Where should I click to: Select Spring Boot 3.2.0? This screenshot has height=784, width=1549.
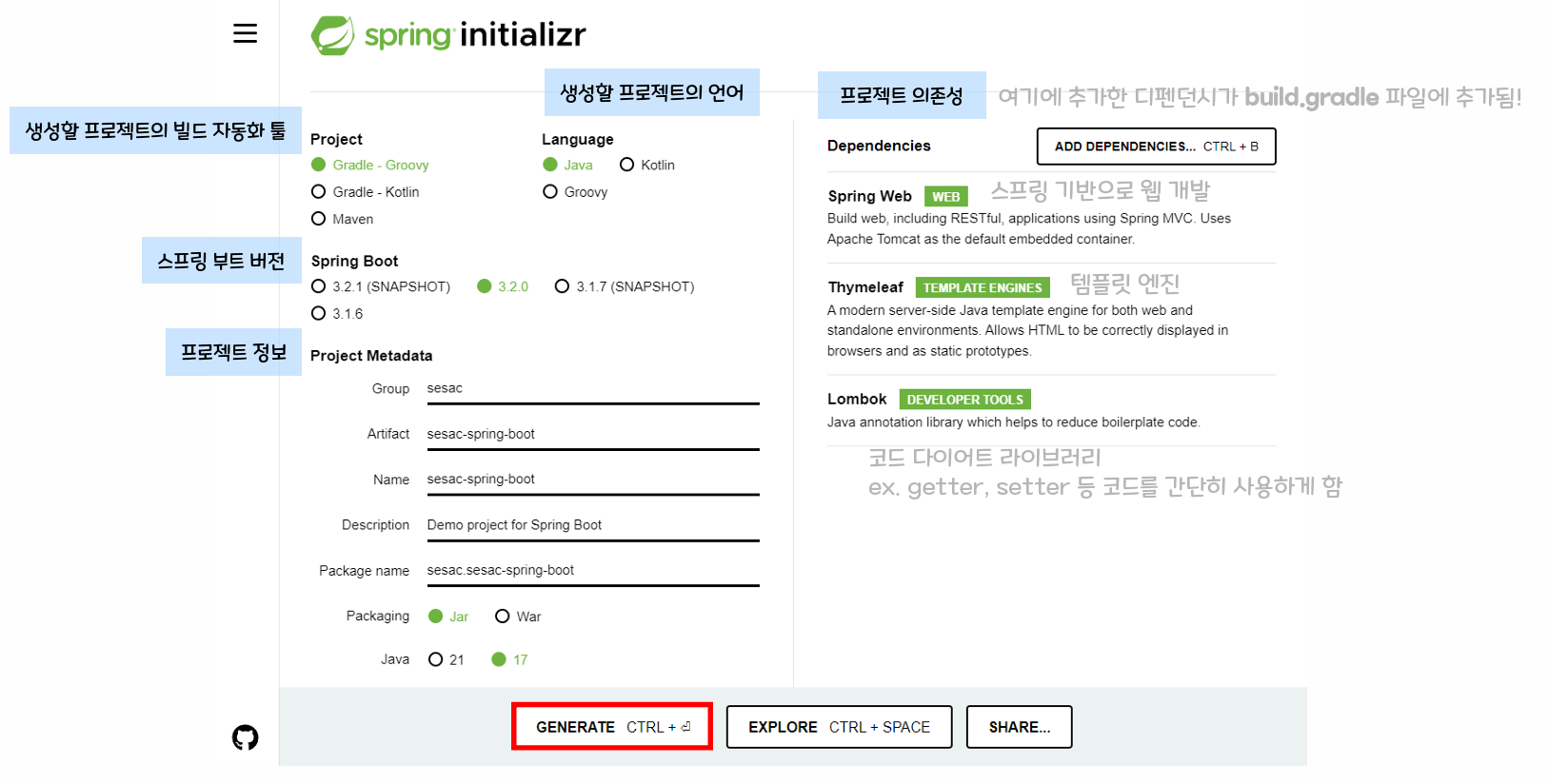[503, 286]
